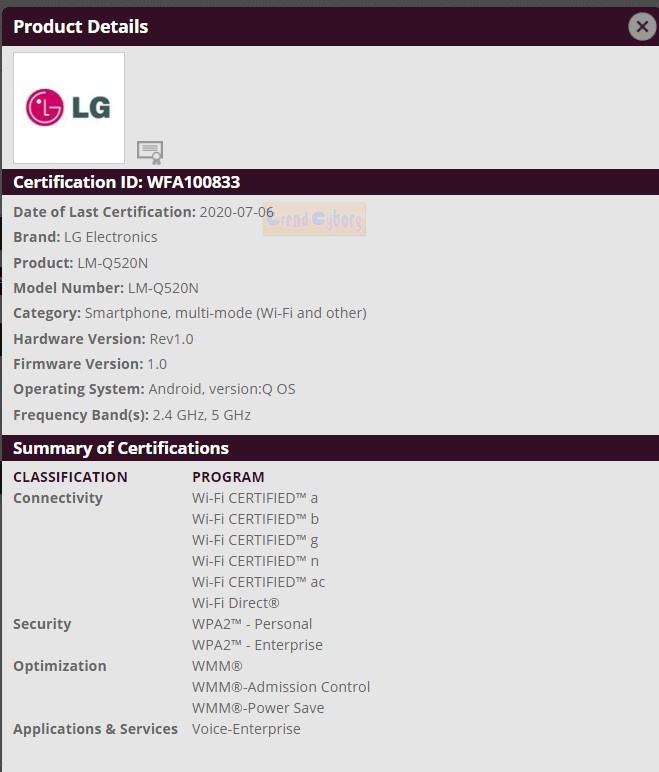Screen dimensions: 659x772
Task: Click the Date of Last Certification value
Action: [237, 212]
